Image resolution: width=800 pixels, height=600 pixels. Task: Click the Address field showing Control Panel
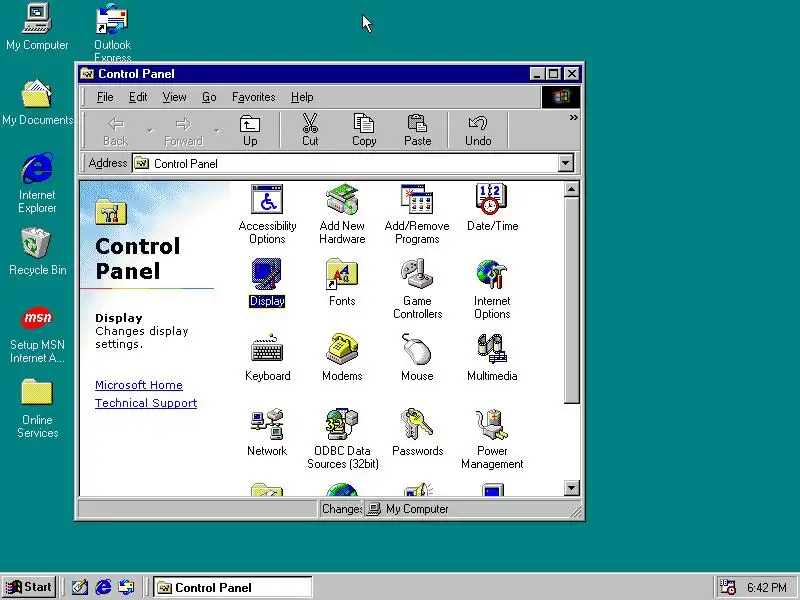point(345,163)
